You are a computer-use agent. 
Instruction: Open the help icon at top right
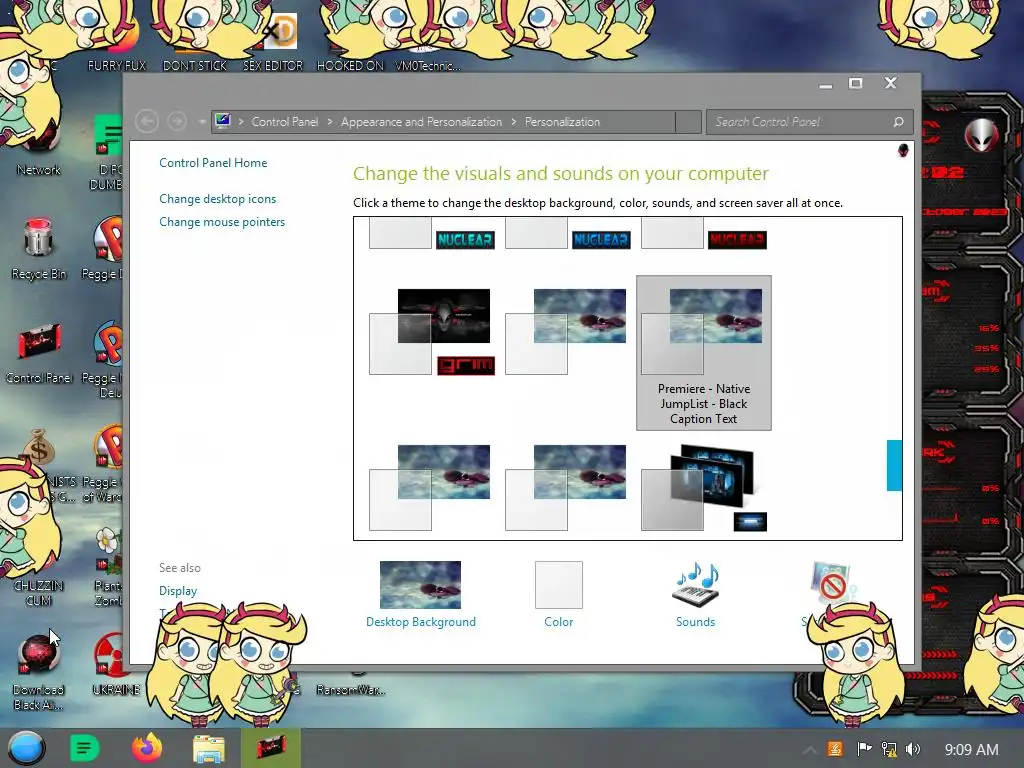[903, 151]
